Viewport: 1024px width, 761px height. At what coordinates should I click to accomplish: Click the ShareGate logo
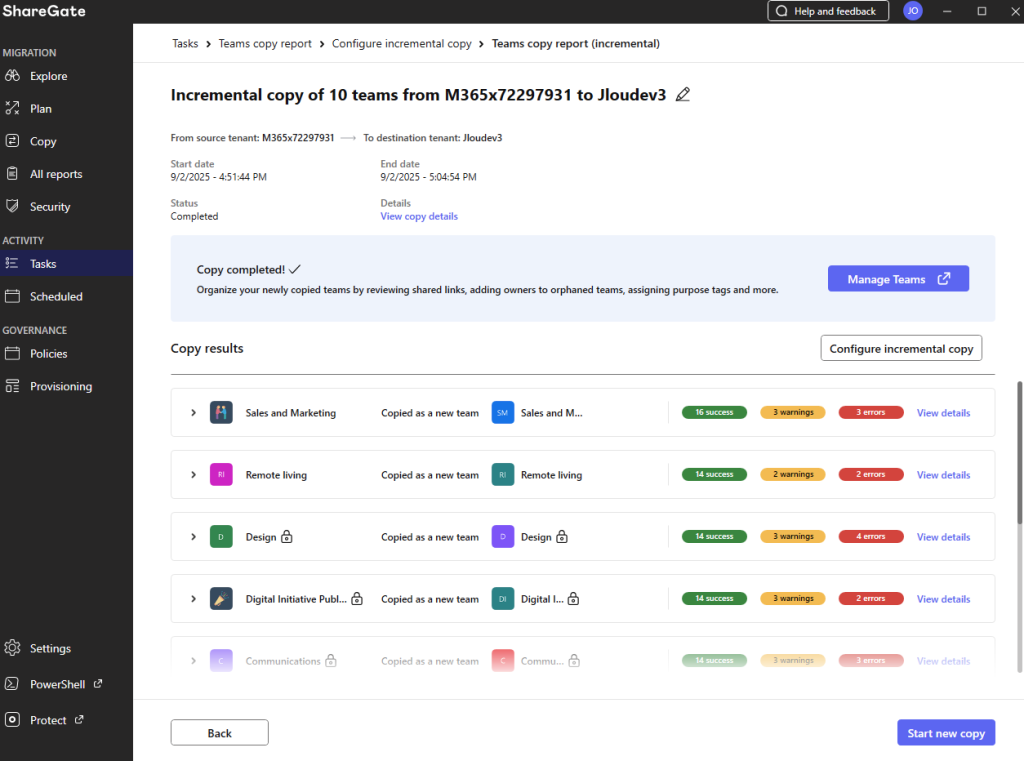coord(43,11)
